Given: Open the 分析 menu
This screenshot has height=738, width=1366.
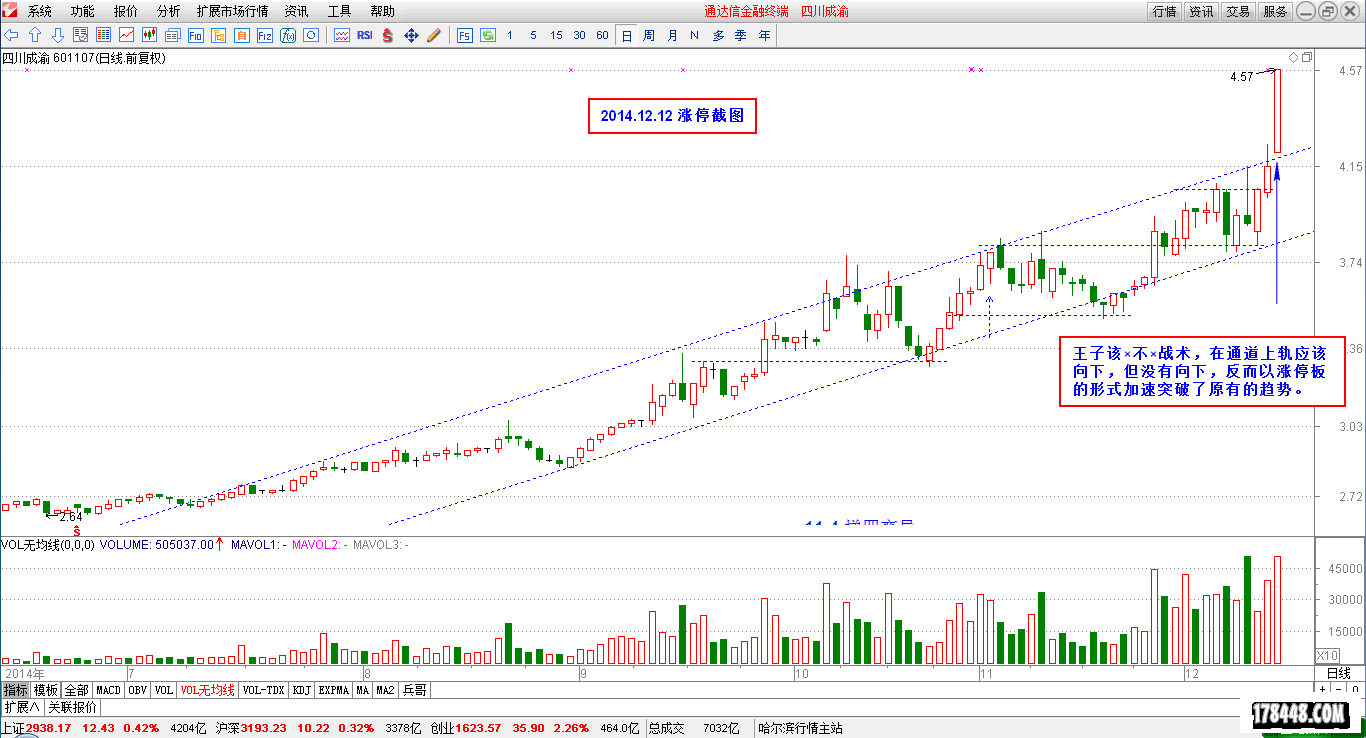Looking at the screenshot, I should (x=169, y=11).
